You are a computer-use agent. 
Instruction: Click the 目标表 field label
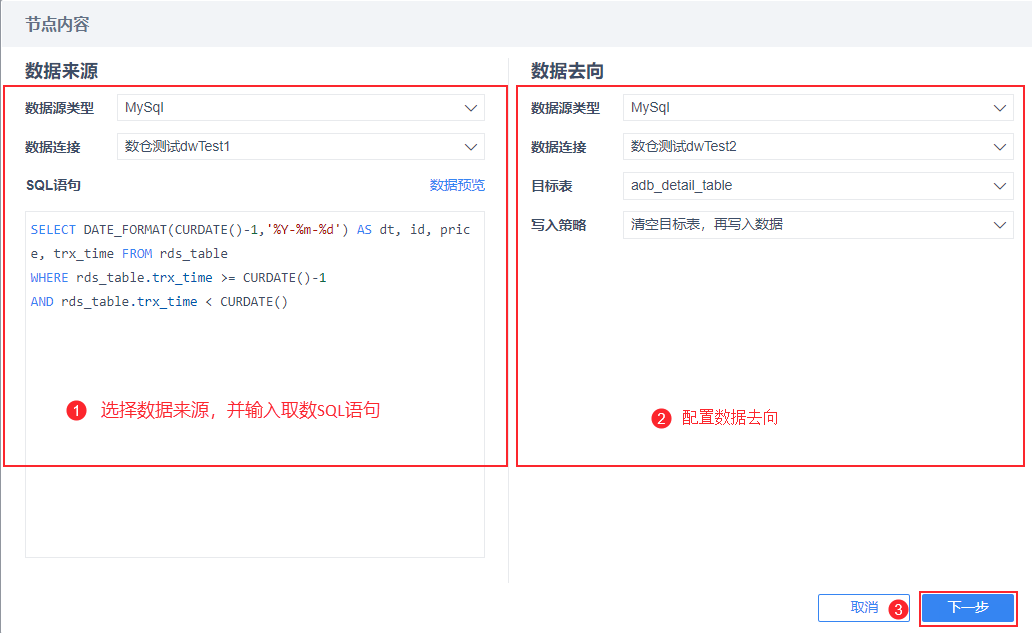coord(552,186)
